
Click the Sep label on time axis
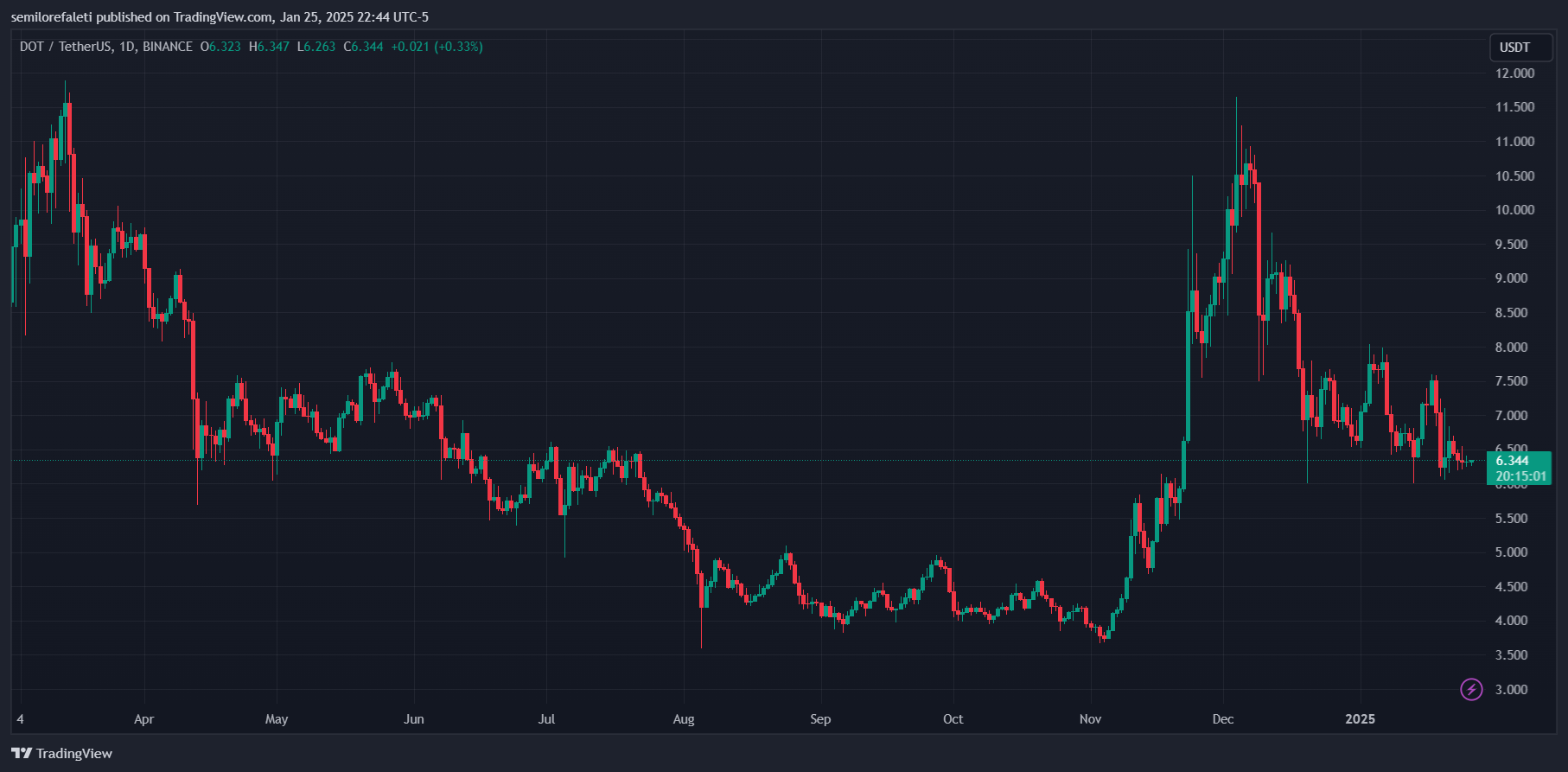pos(820,719)
